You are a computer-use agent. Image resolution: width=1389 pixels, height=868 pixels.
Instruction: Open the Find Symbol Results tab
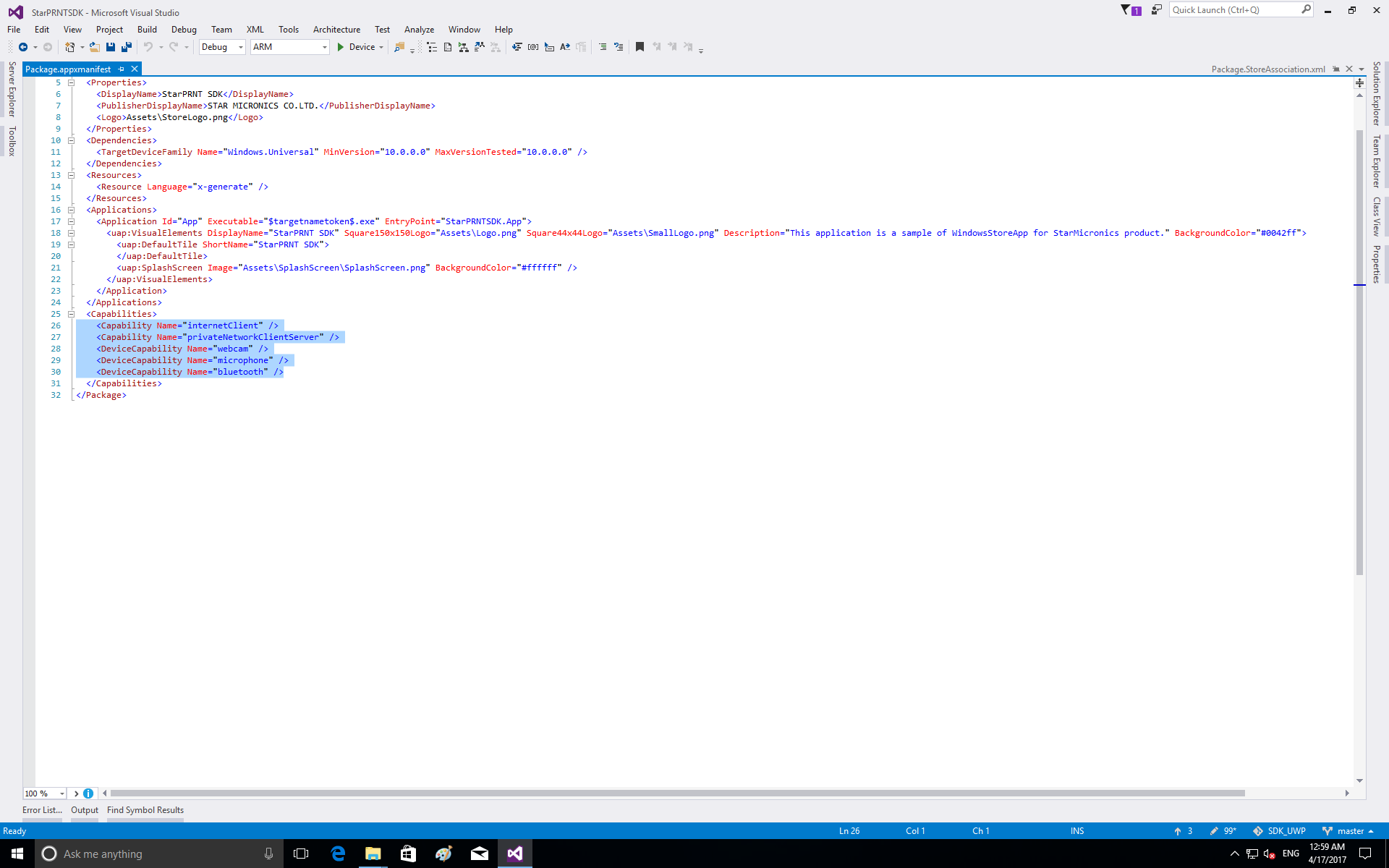pos(145,810)
